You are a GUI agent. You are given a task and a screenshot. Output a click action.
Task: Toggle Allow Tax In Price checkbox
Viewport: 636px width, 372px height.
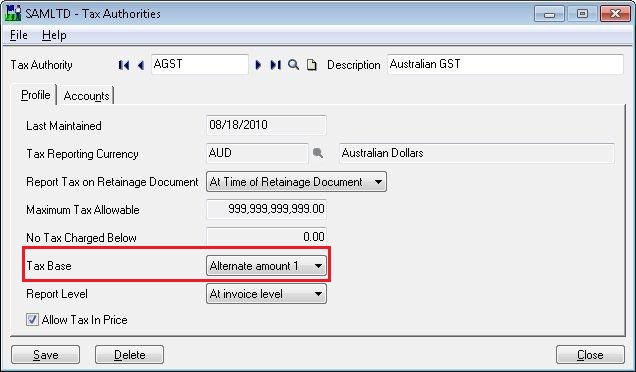click(x=32, y=320)
